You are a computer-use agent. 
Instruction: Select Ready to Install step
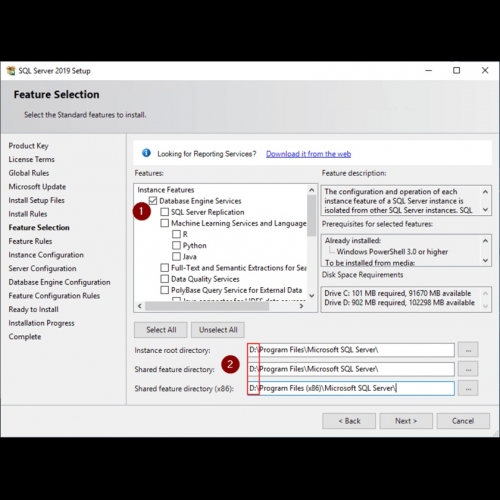pyautogui.click(x=33, y=310)
